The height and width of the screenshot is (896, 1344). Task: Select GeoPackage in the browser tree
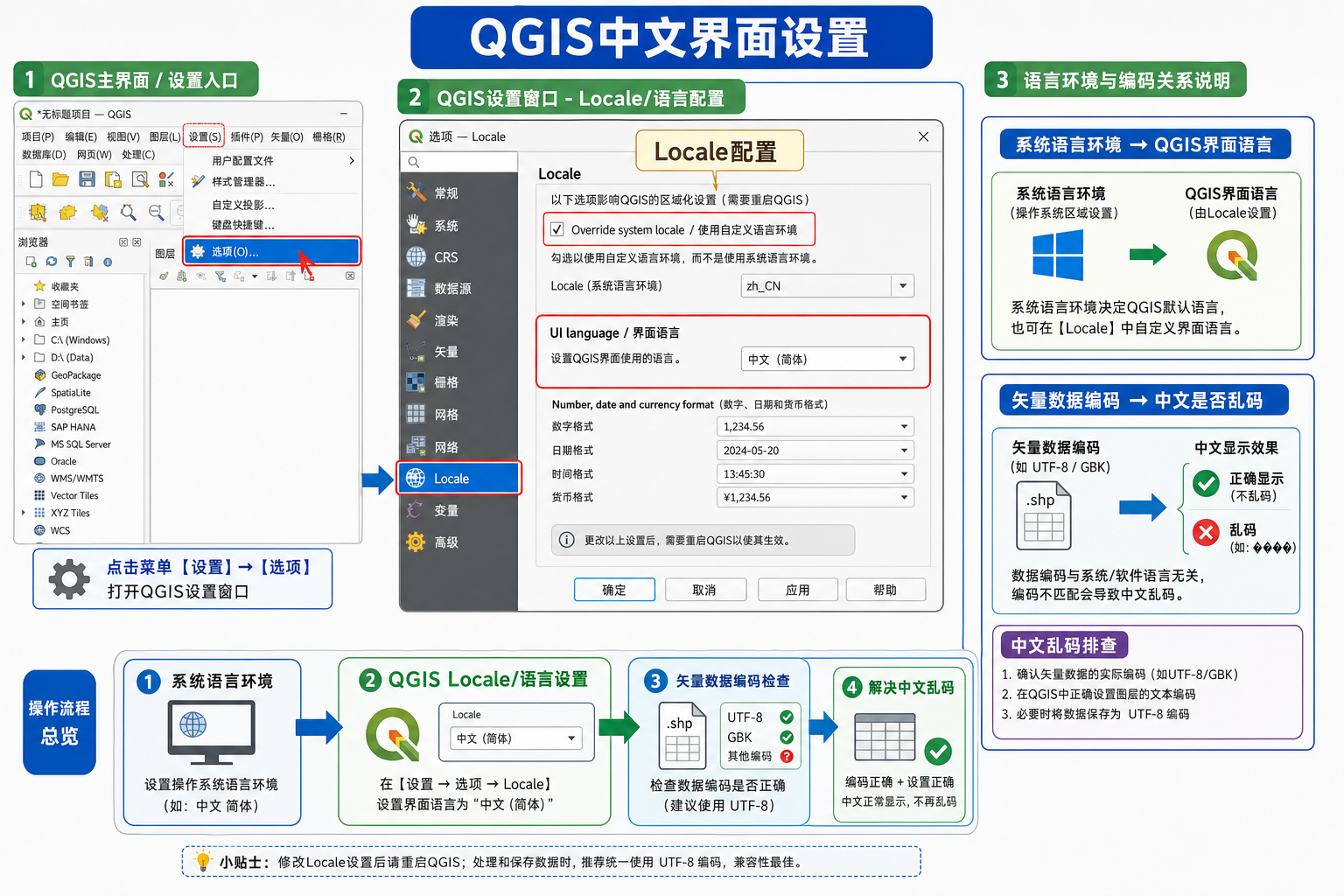[68, 375]
